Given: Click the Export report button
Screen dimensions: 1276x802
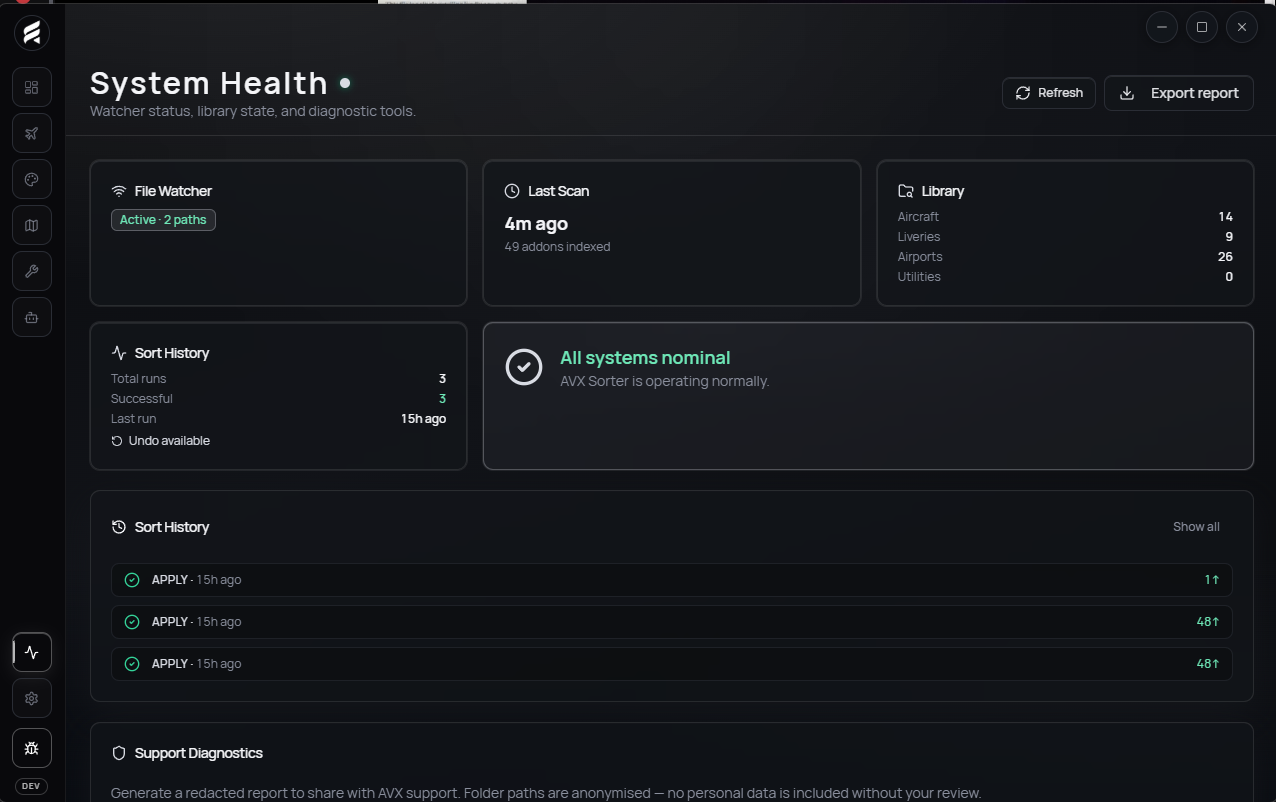Looking at the screenshot, I should (x=1179, y=93).
